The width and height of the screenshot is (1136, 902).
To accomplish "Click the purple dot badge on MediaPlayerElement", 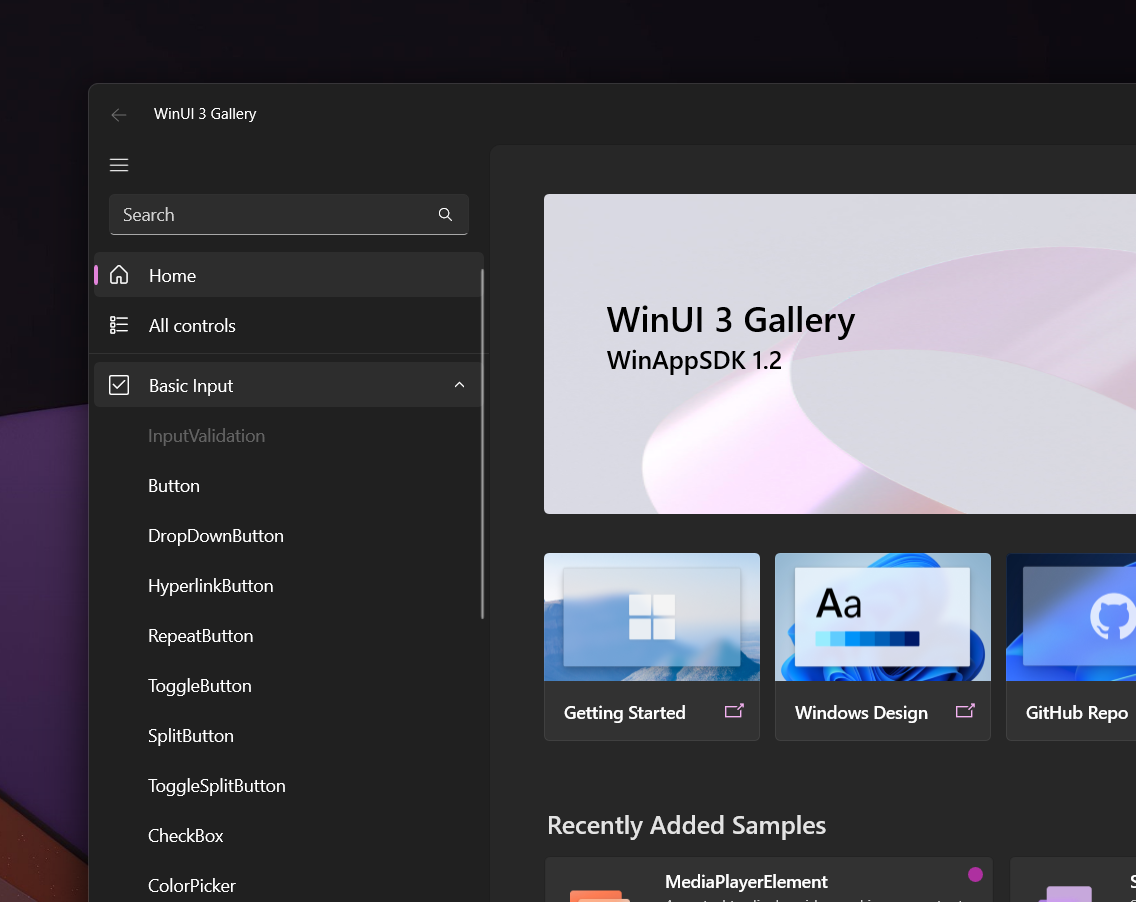I will [x=975, y=874].
